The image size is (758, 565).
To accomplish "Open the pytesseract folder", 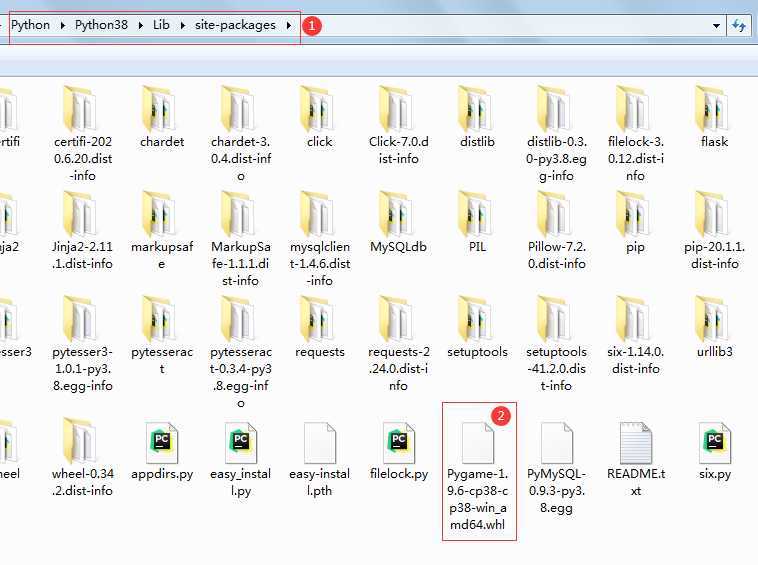I will pyautogui.click(x=162, y=336).
